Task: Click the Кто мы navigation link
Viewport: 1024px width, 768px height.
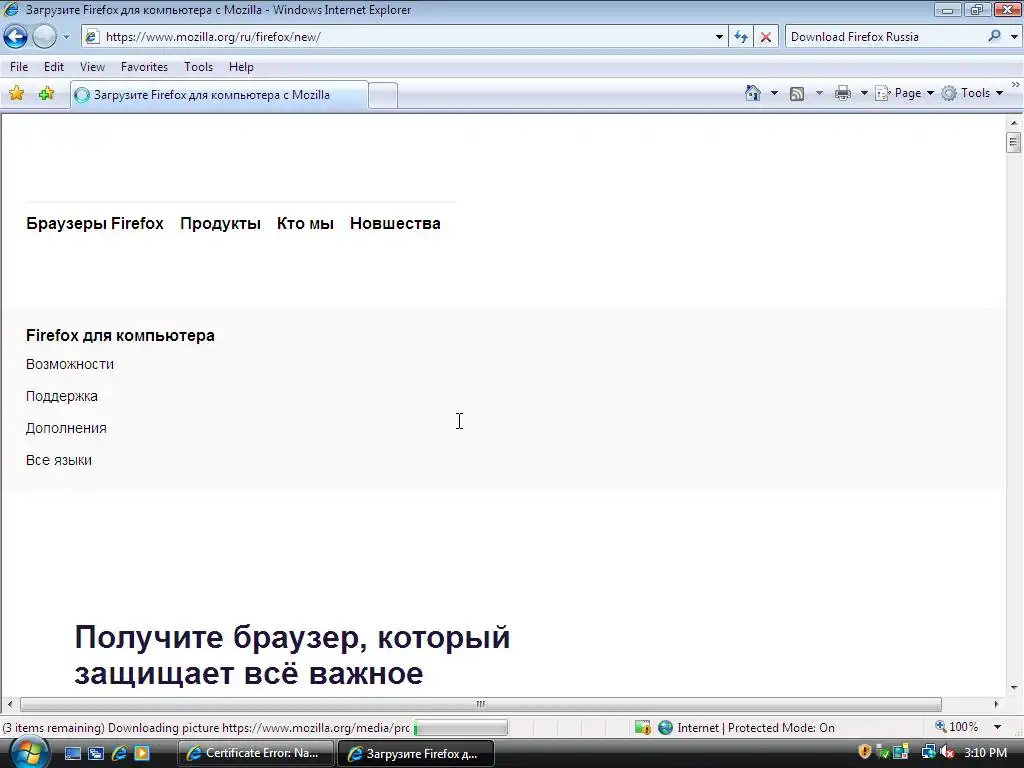Action: [305, 223]
